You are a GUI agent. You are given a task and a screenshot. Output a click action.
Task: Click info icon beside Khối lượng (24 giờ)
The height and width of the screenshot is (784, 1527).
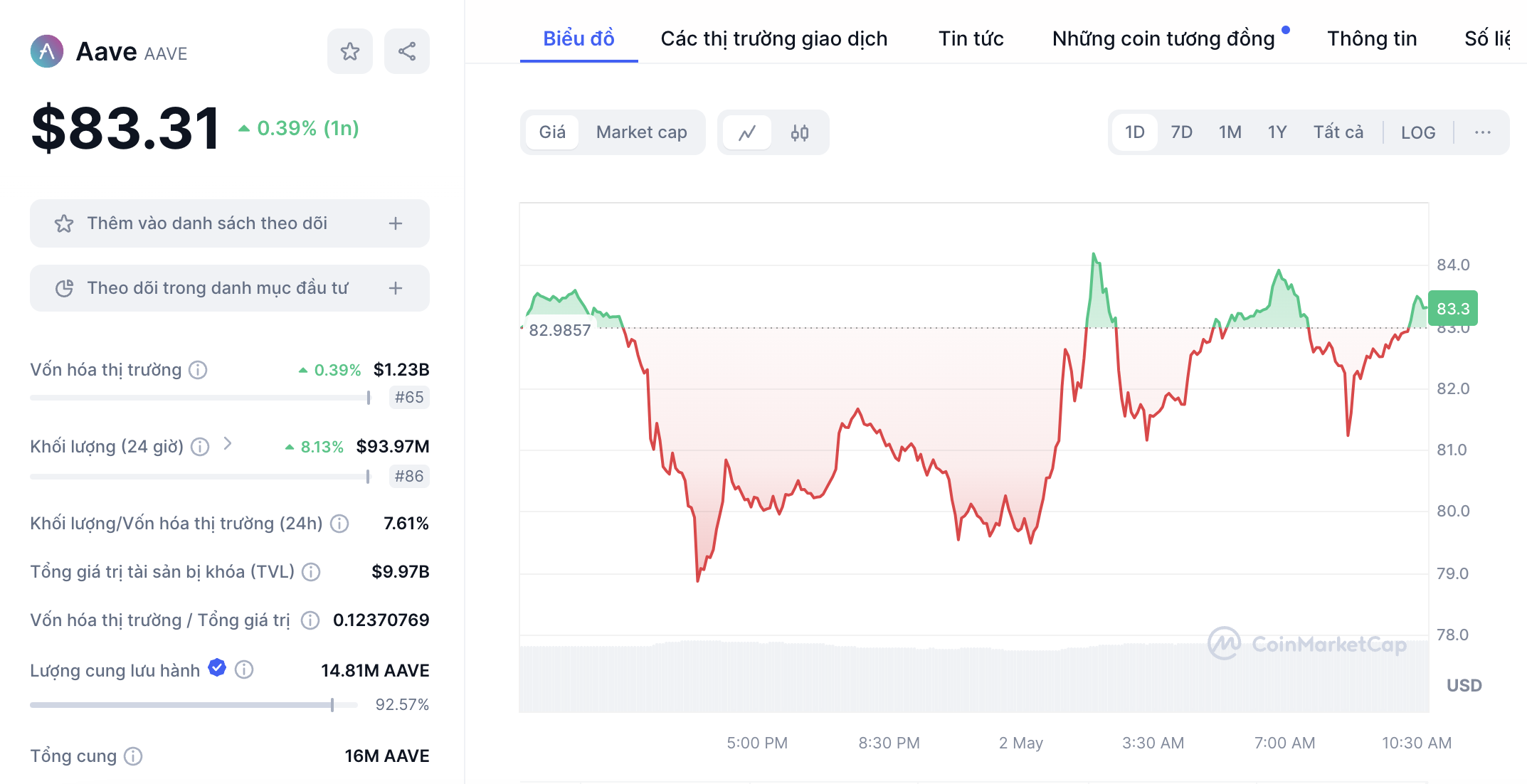[x=201, y=447]
